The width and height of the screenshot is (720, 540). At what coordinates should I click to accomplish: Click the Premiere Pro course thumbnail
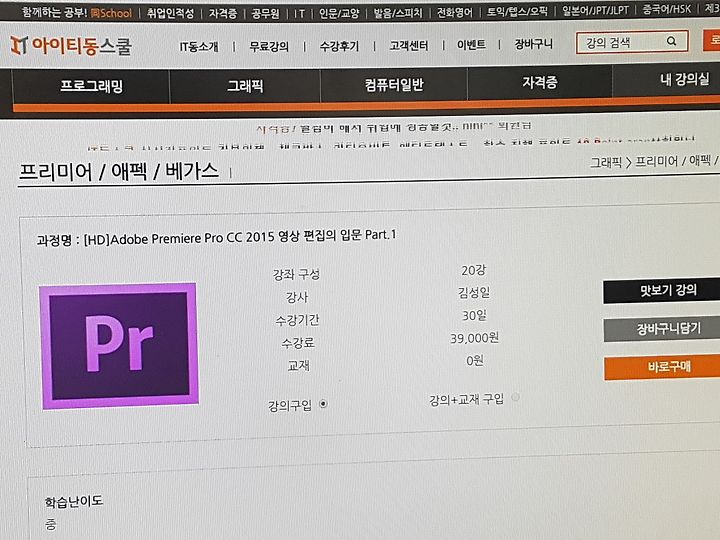coord(119,345)
